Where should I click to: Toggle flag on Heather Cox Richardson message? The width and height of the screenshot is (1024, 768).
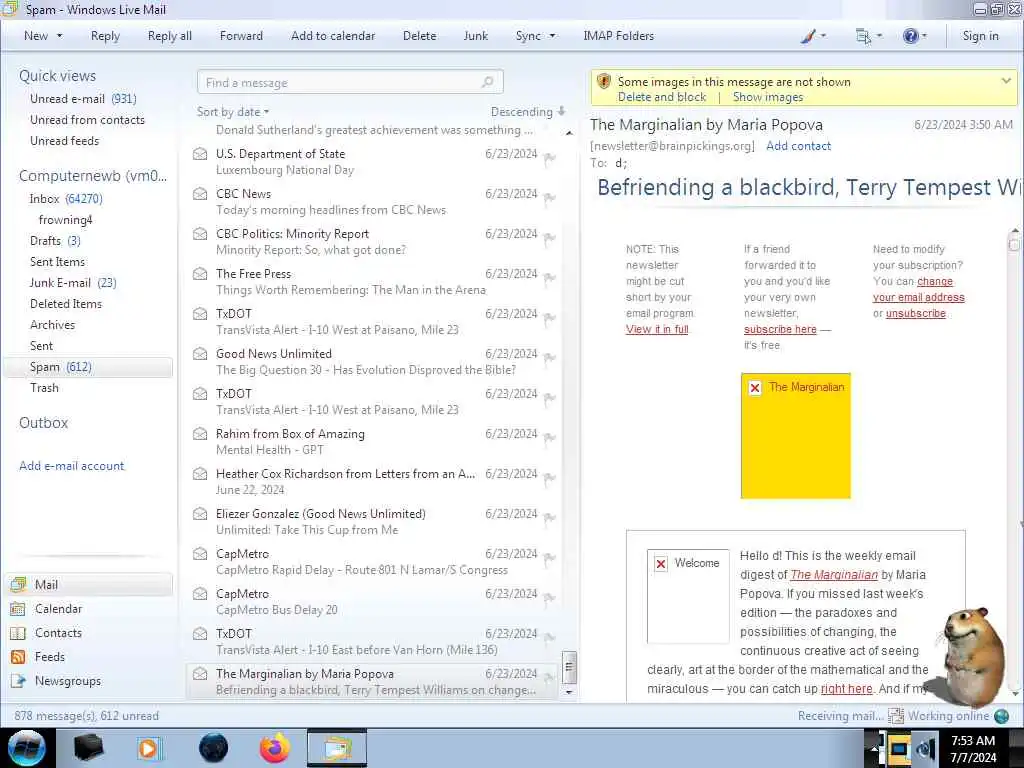coord(549,477)
